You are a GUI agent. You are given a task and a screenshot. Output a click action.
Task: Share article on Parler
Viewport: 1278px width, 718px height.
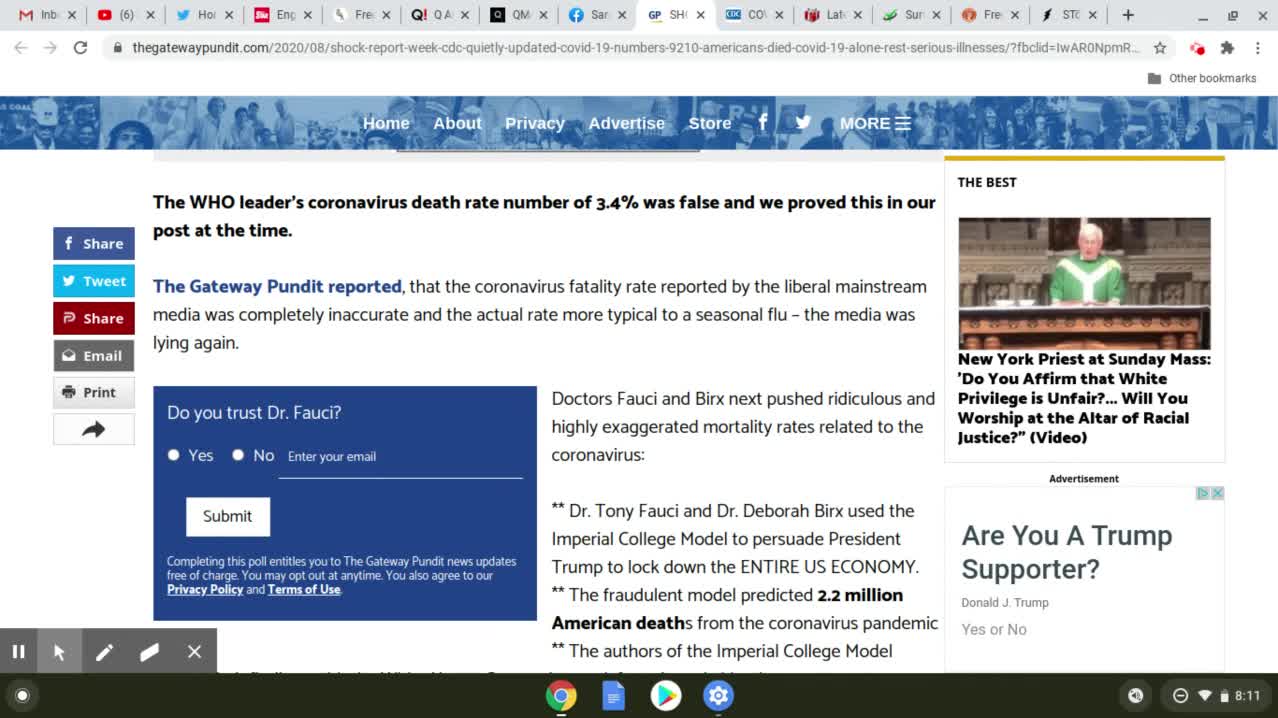(x=94, y=318)
